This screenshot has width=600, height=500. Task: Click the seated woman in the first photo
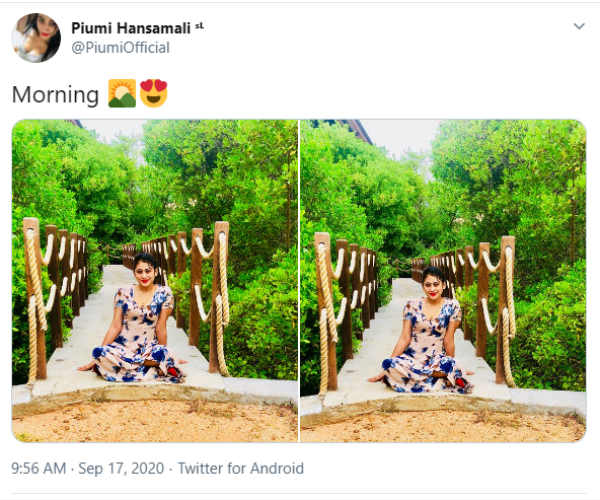coord(134,319)
